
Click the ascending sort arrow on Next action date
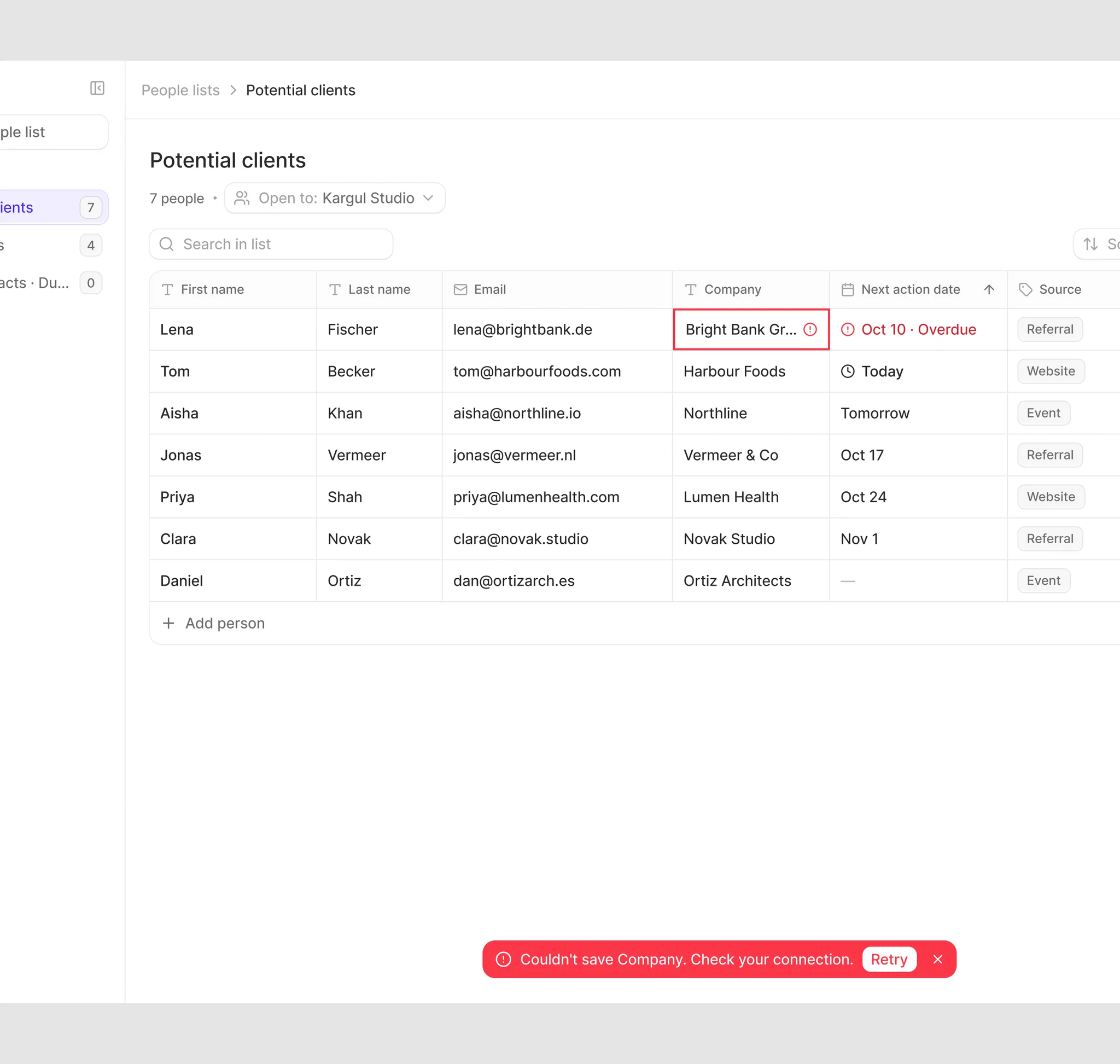pyautogui.click(x=989, y=289)
